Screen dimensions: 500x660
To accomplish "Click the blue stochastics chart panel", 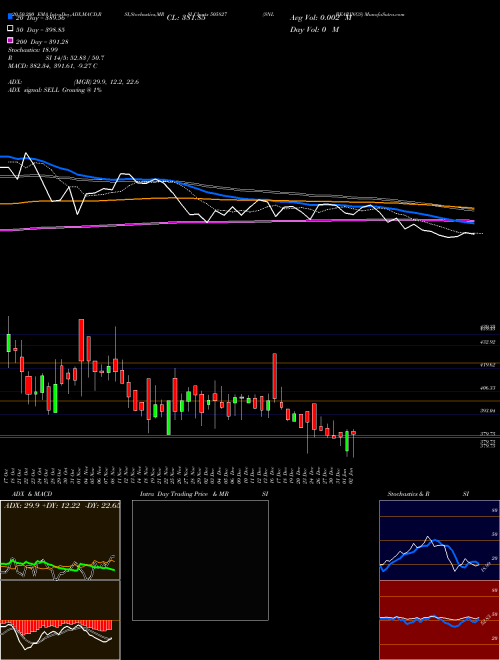I will coord(439,540).
